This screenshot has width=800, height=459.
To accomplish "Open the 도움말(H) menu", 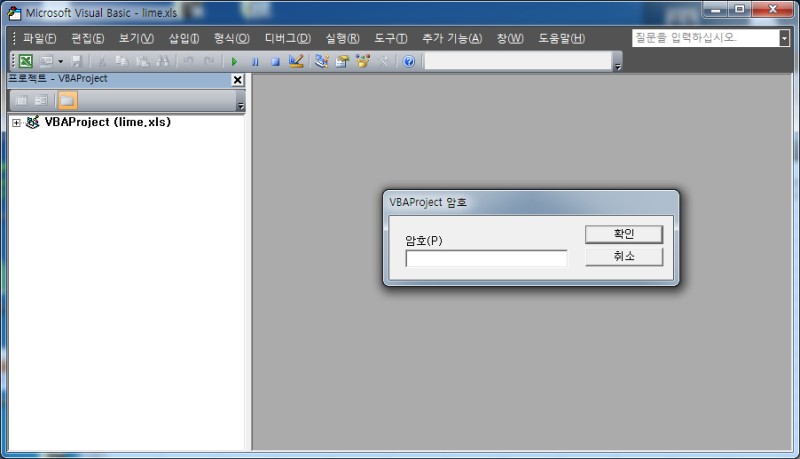I will 562,38.
